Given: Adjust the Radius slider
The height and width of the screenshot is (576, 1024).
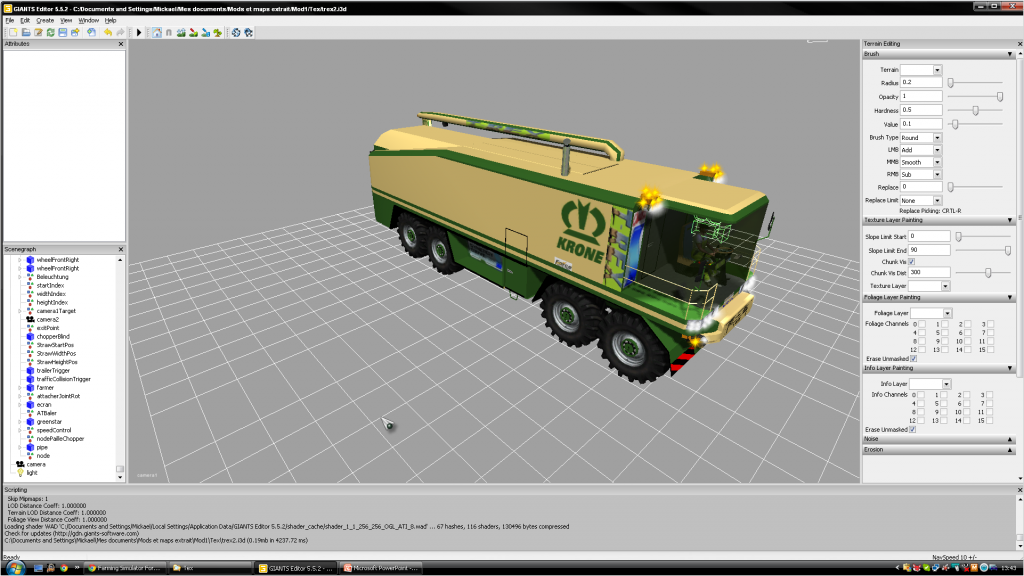Looking at the screenshot, I should [x=951, y=83].
